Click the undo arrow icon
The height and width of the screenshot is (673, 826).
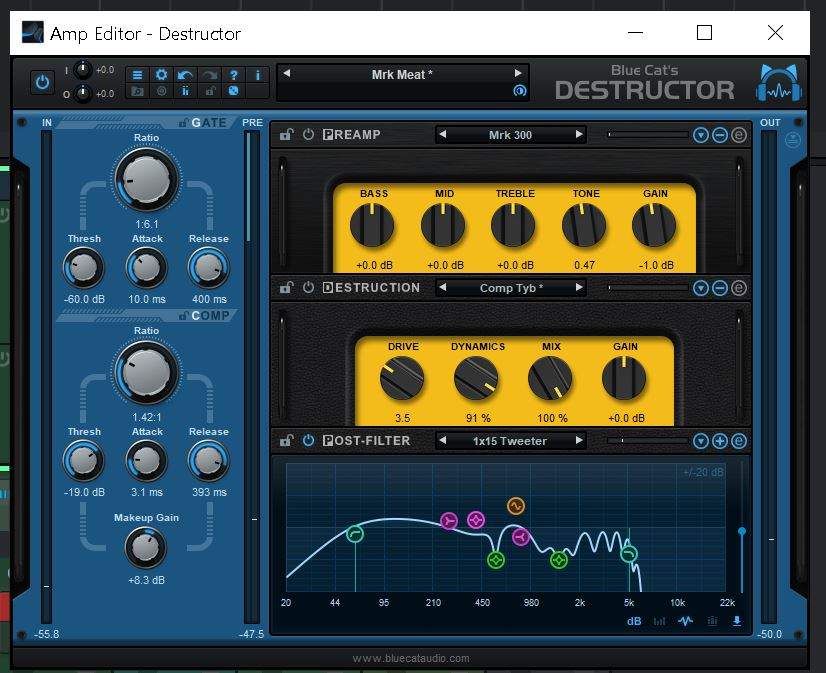(185, 75)
